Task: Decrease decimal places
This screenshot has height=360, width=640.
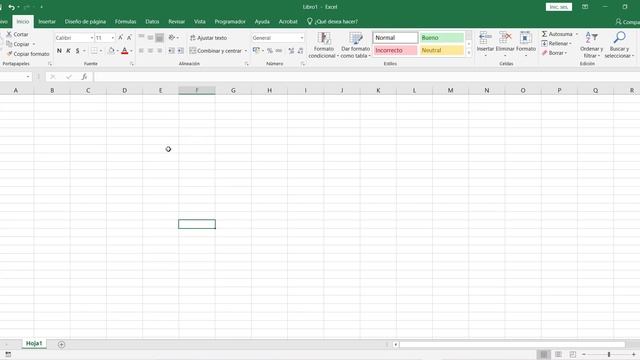Action: (300, 51)
